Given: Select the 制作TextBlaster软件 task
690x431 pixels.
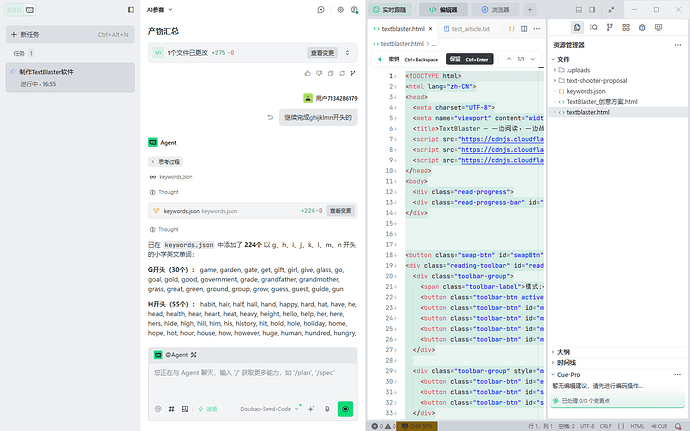Looking at the screenshot, I should (70, 77).
